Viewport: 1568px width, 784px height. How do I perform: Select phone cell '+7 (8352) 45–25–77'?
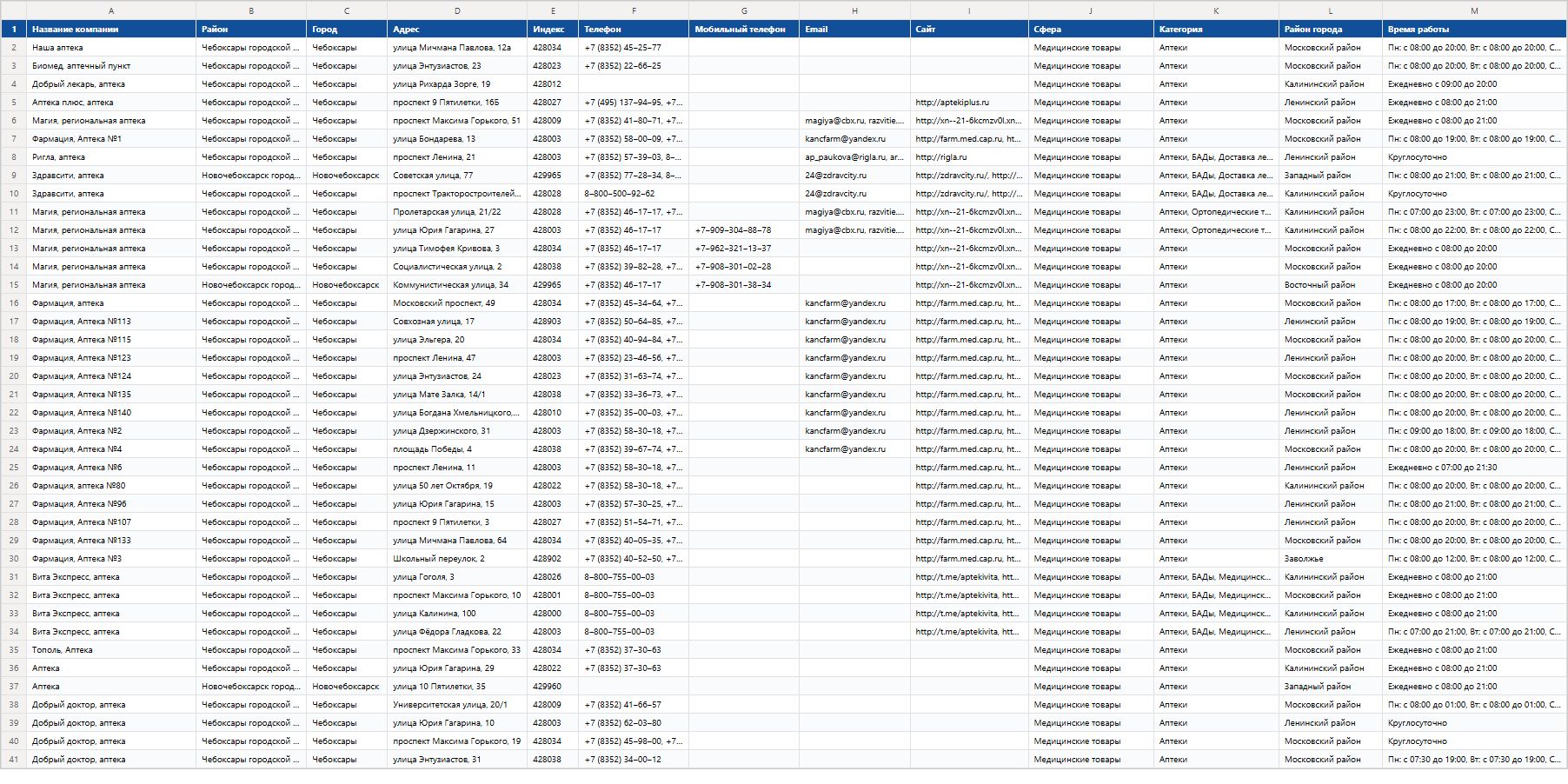point(634,47)
